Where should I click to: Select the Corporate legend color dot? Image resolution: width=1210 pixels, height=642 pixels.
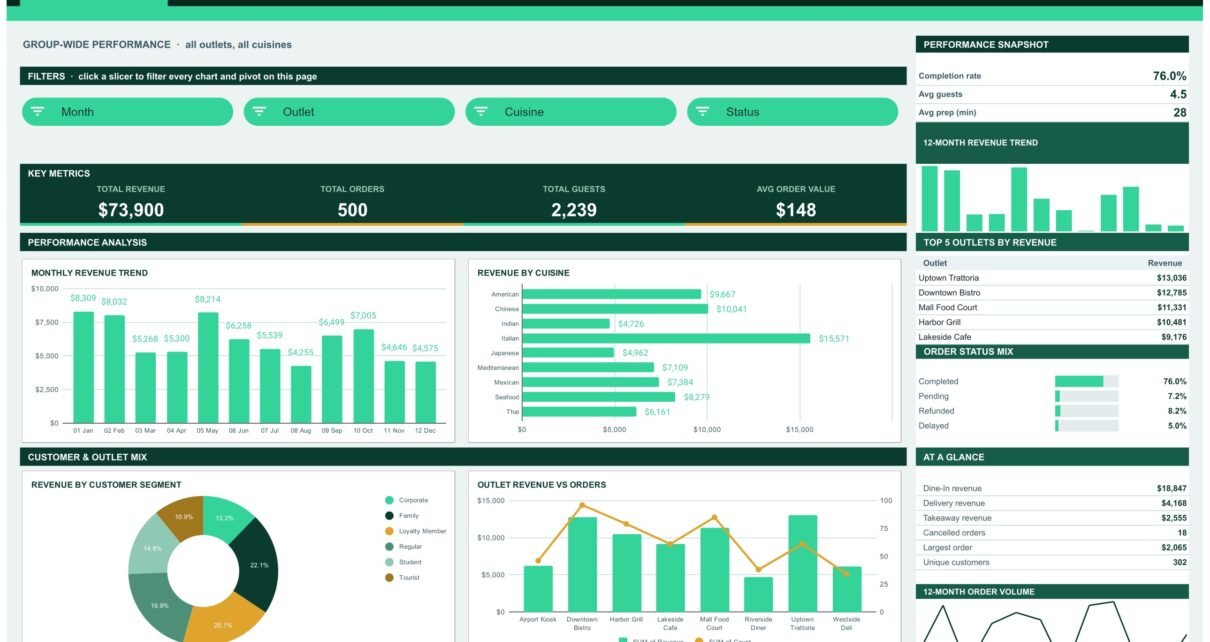389,500
